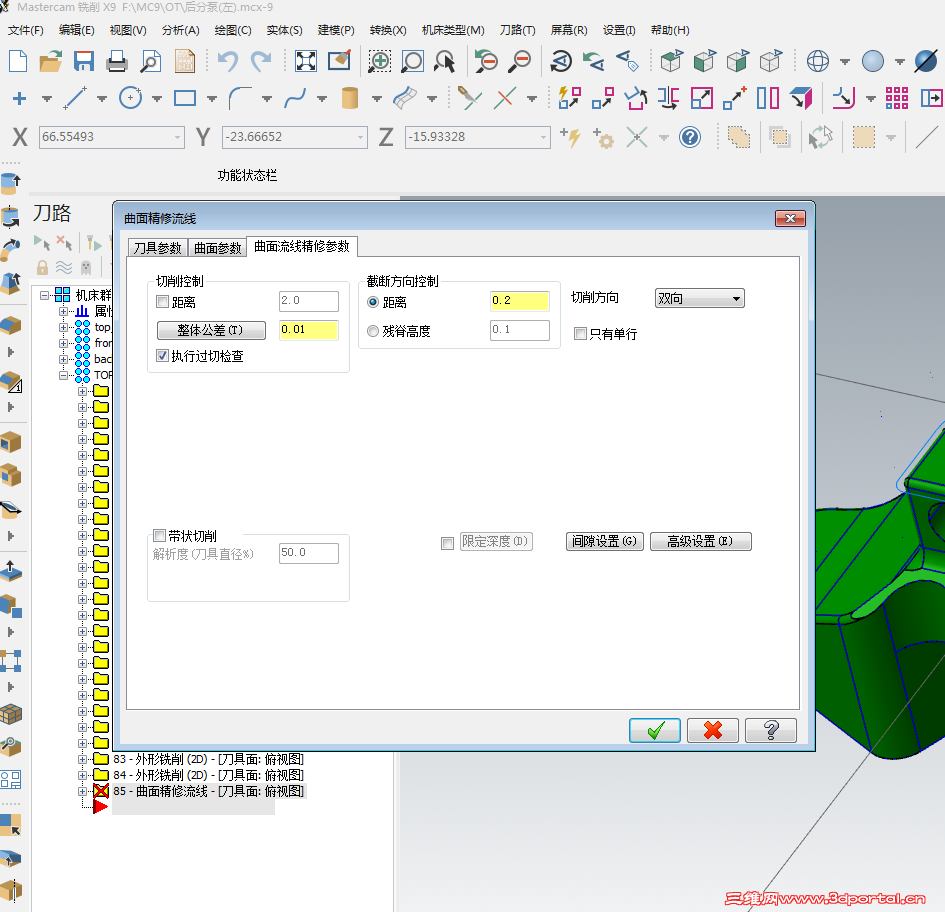Image resolution: width=945 pixels, height=912 pixels.
Task: Open the 帮助(H) menu
Action: click(x=670, y=30)
